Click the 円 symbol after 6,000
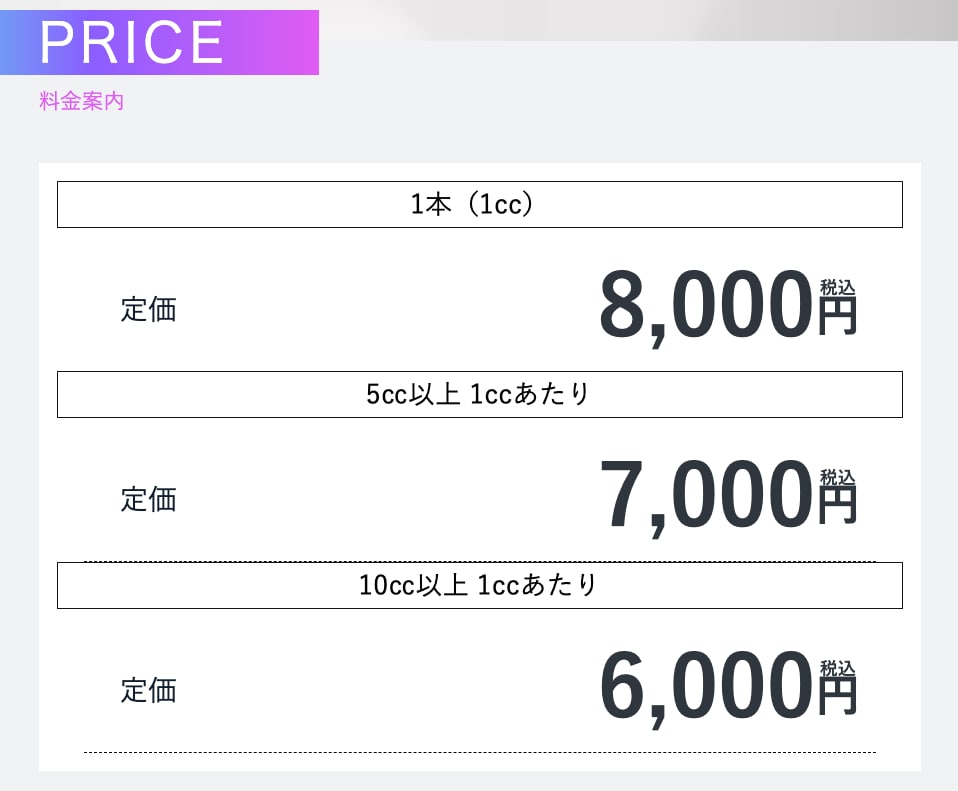The height and width of the screenshot is (791, 958). tap(838, 697)
